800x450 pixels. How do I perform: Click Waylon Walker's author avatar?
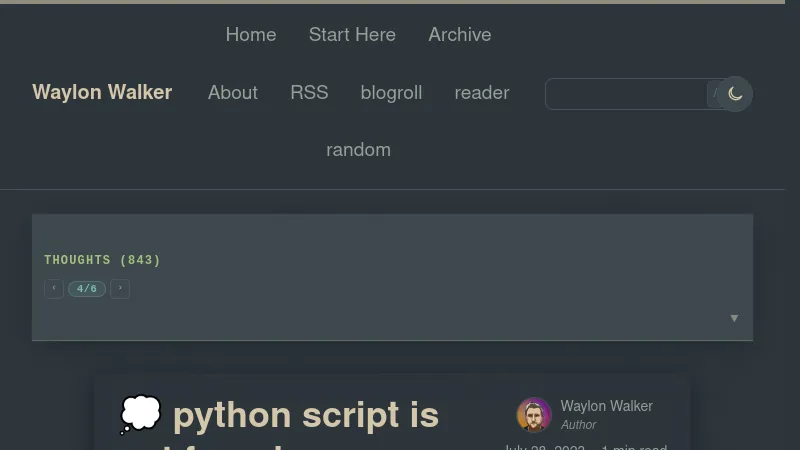[x=534, y=415]
